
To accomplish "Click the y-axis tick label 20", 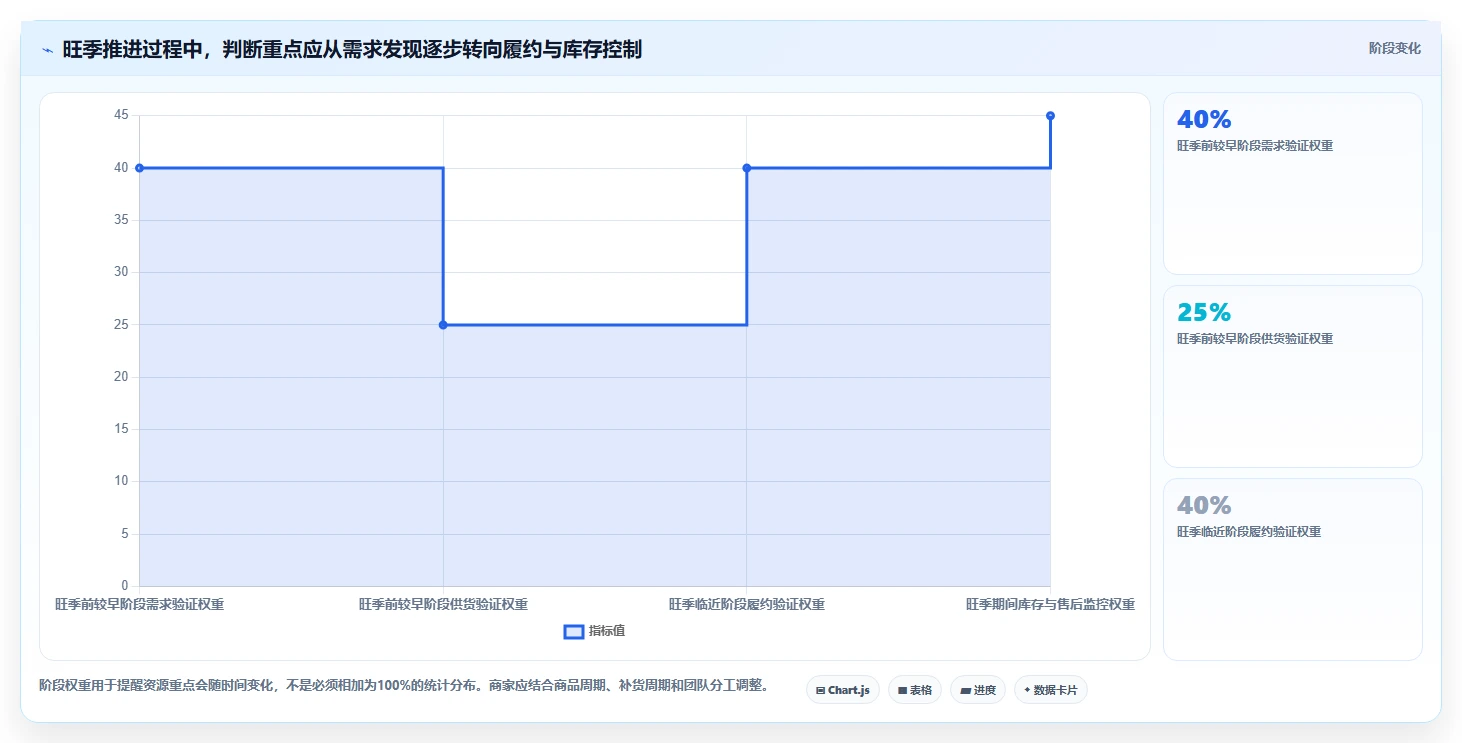I will click(x=121, y=377).
